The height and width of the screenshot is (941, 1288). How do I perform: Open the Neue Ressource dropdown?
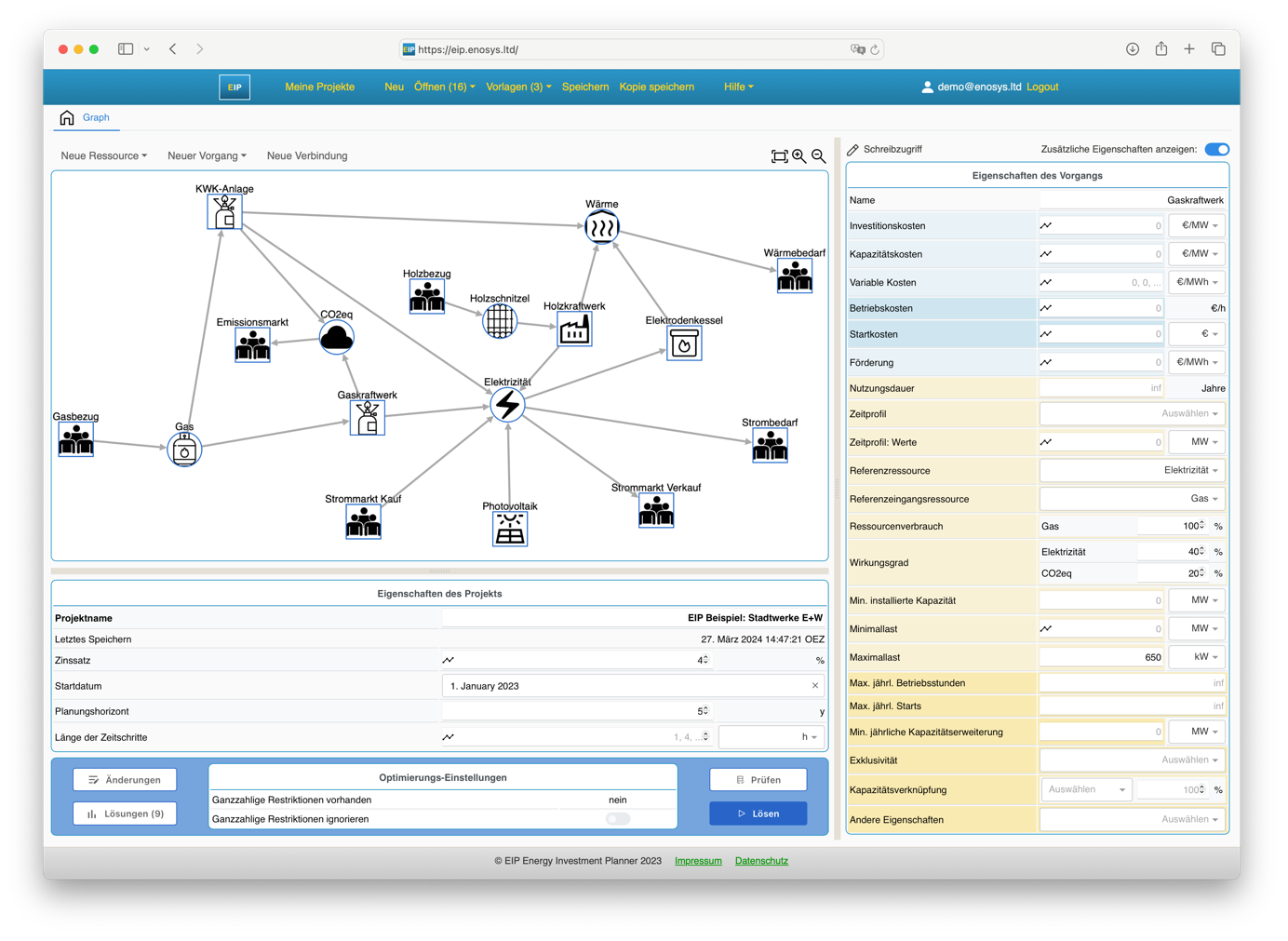(103, 156)
